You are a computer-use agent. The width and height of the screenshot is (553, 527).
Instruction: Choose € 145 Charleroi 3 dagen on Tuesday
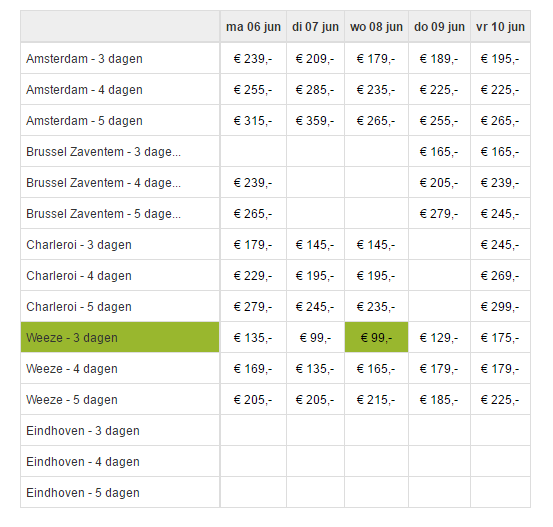(x=315, y=245)
